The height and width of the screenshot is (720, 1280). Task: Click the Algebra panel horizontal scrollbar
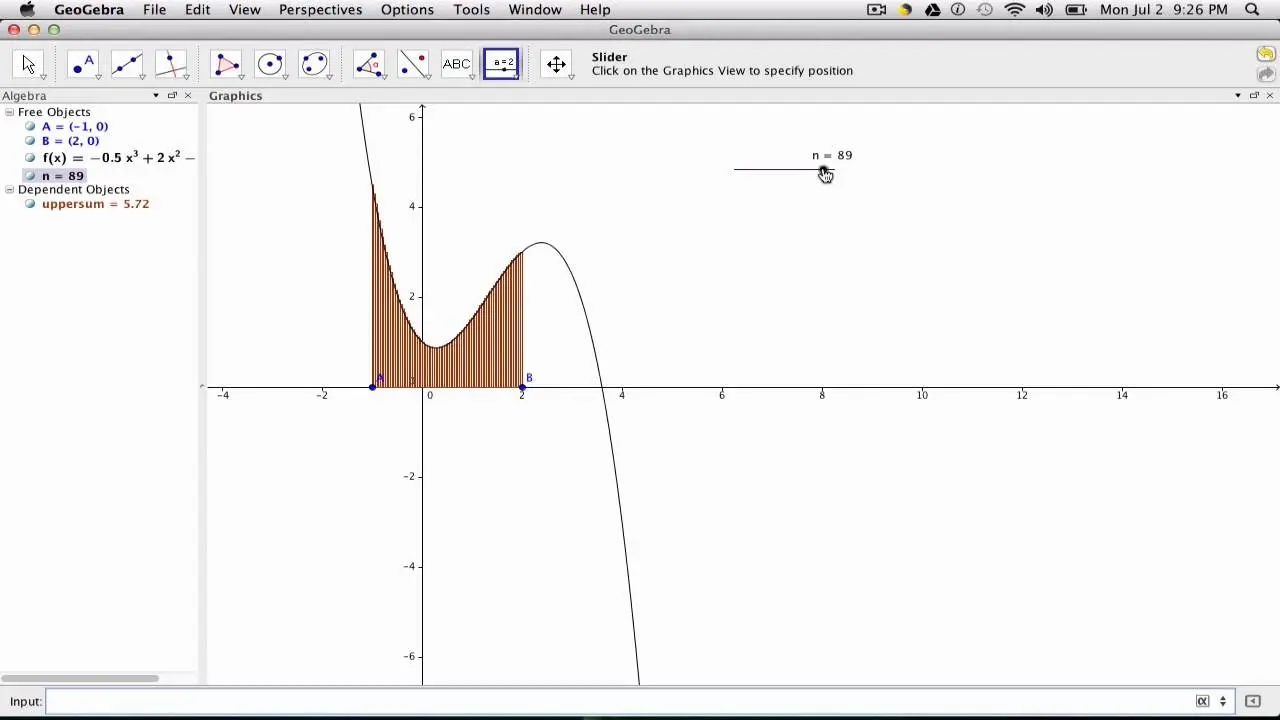[x=79, y=678]
